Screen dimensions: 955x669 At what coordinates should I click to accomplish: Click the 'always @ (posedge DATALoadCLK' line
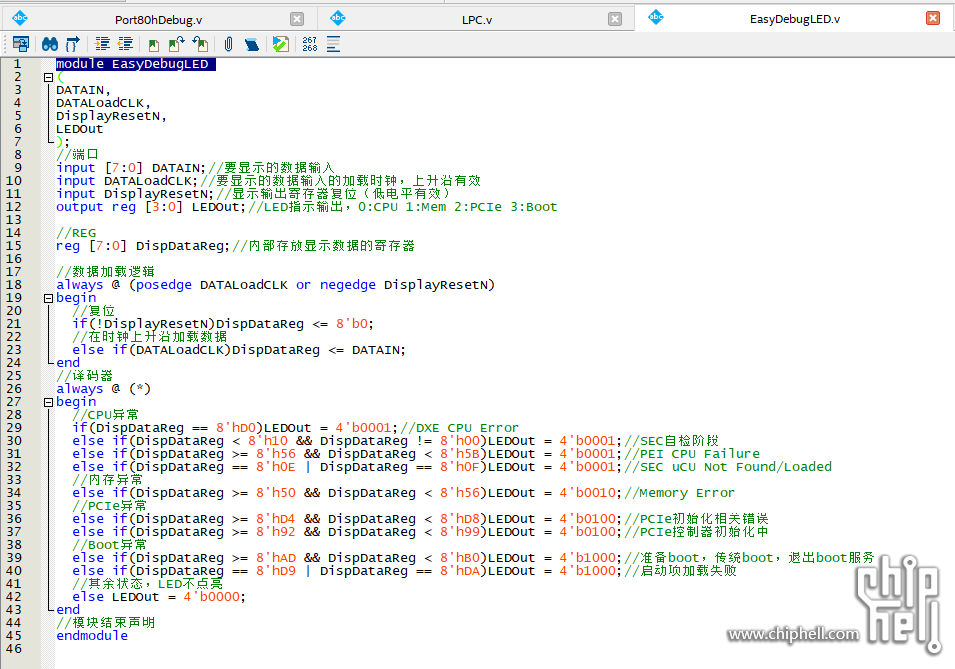pos(275,285)
